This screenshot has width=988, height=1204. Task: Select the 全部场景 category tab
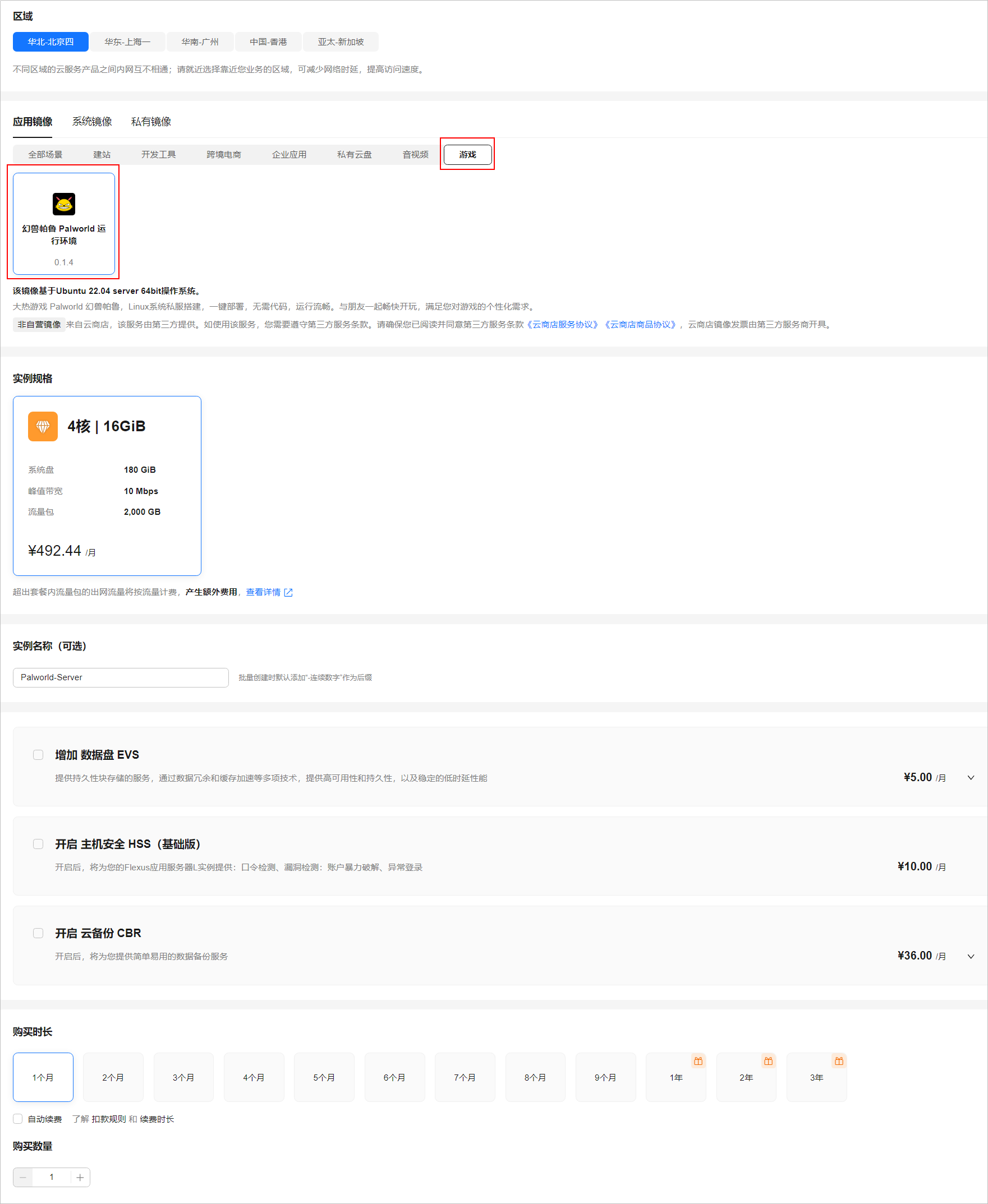click(45, 155)
